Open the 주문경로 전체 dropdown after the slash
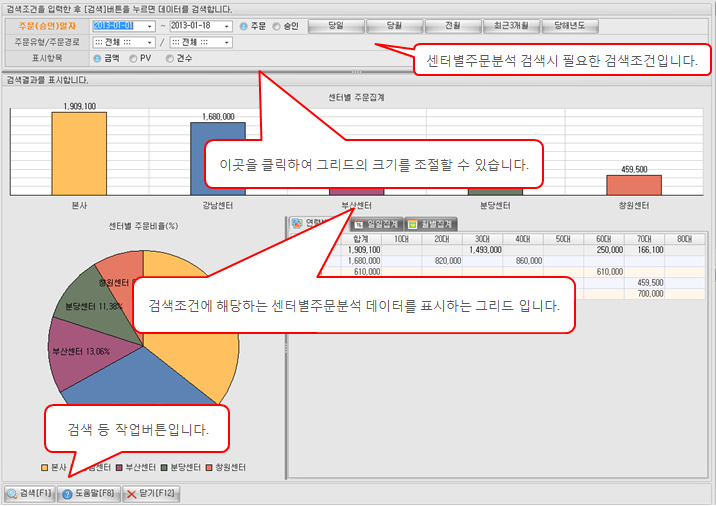 pos(201,42)
